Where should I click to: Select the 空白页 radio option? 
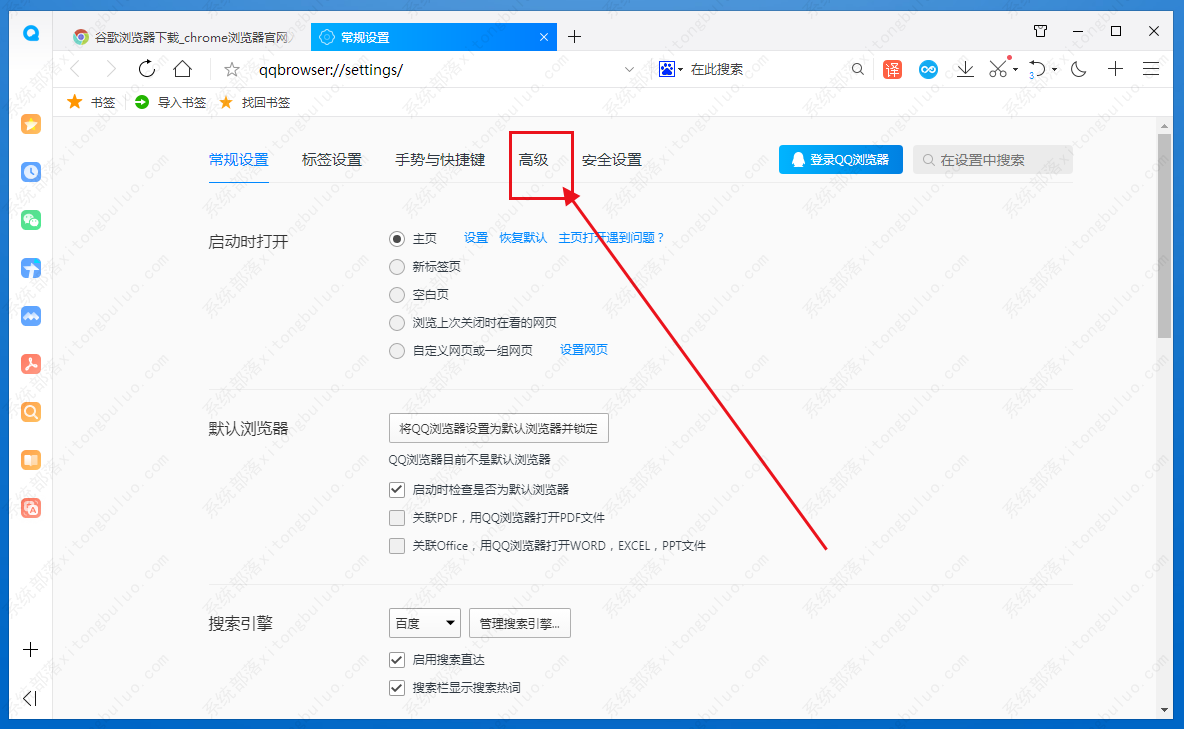coord(397,295)
